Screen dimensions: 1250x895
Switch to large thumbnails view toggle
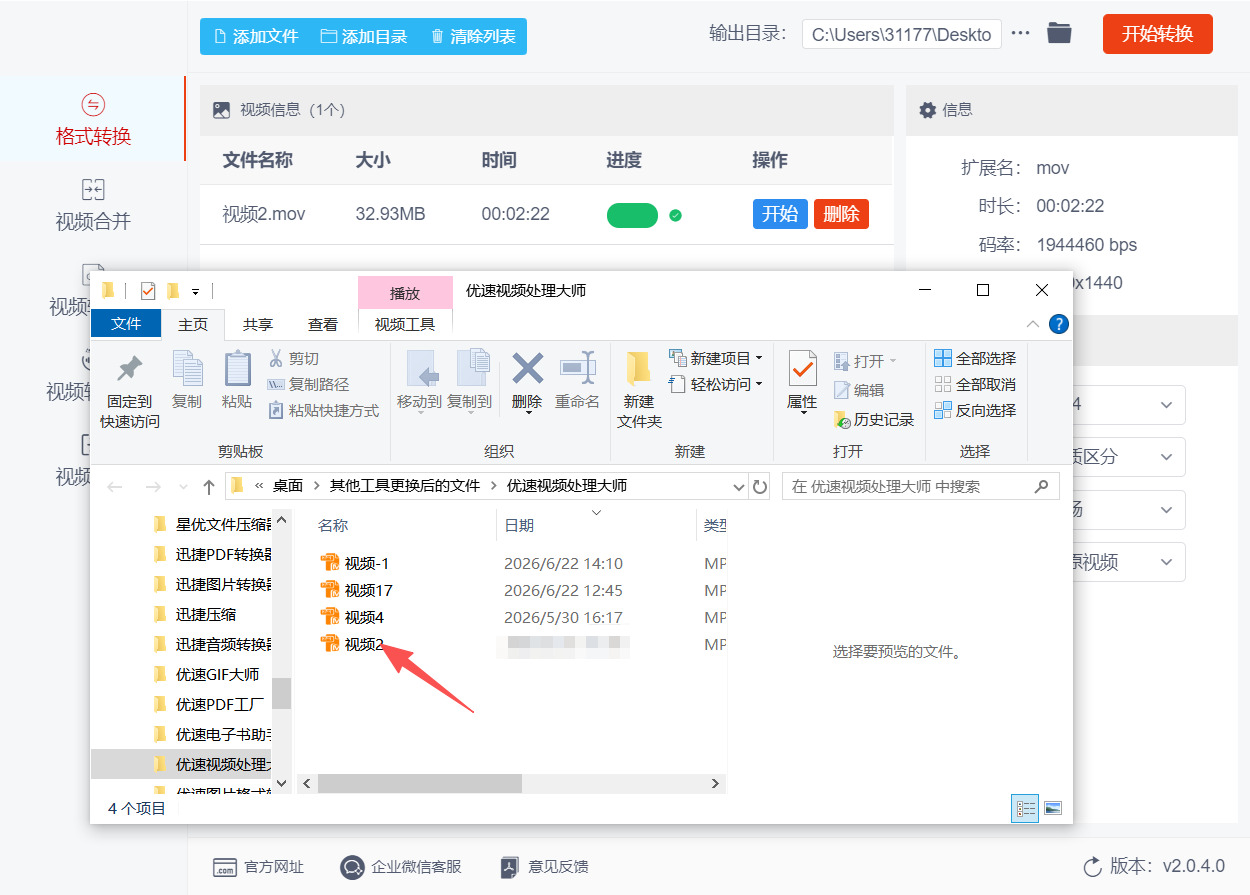[1052, 808]
